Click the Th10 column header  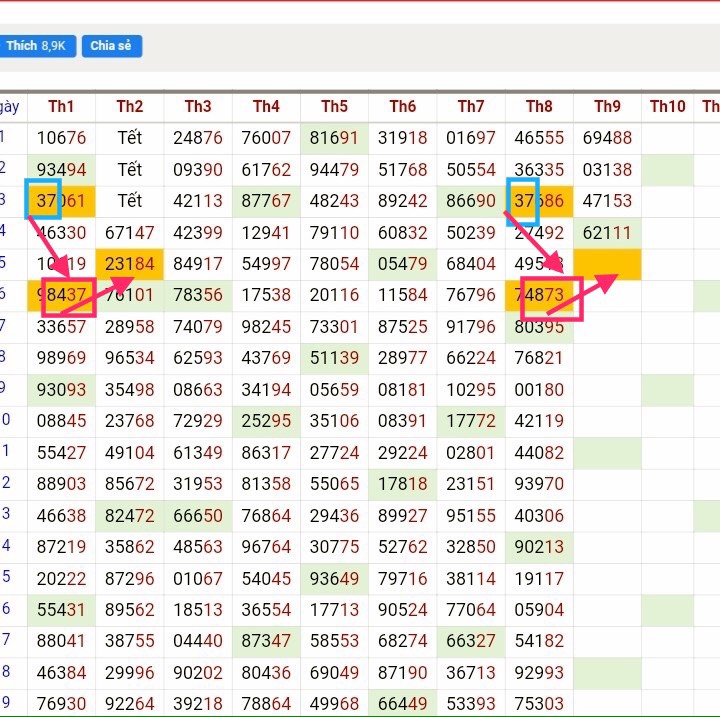pyautogui.click(x=667, y=106)
